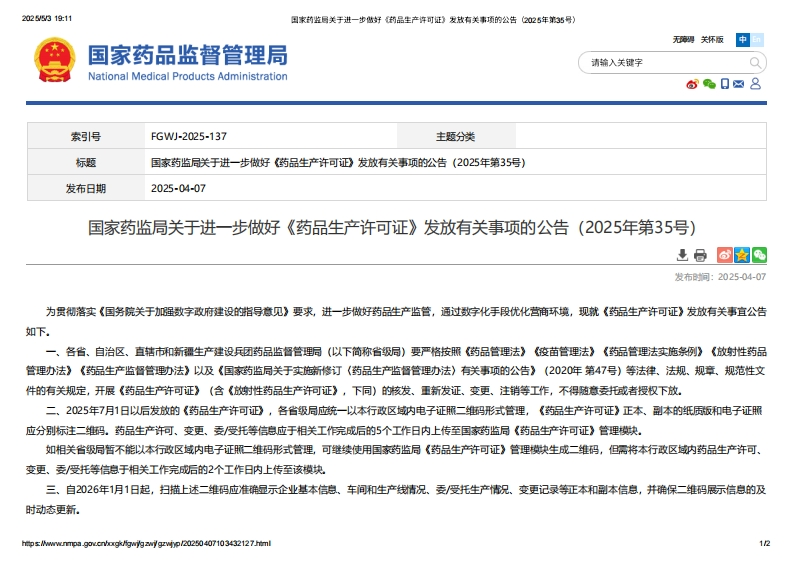Open the 关怀版 care version
Viewport: 793px width, 561px height.
pyautogui.click(x=712, y=40)
